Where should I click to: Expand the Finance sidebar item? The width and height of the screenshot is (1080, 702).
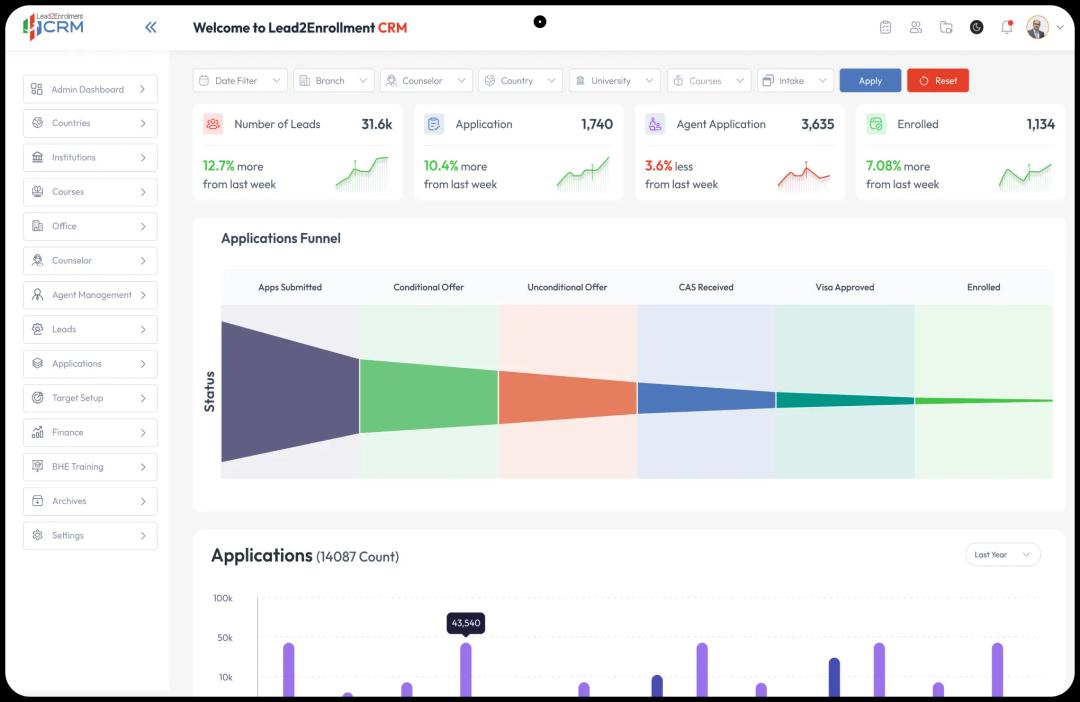[x=90, y=432]
